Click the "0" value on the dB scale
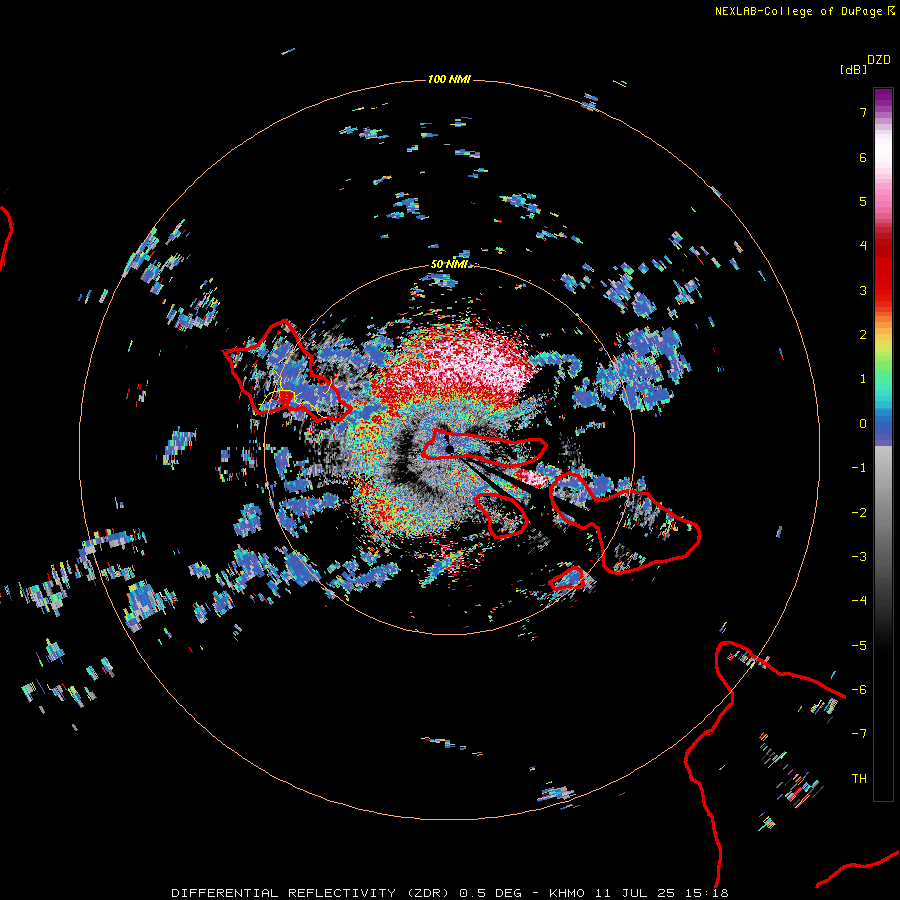Viewport: 900px width, 900px height. point(862,424)
